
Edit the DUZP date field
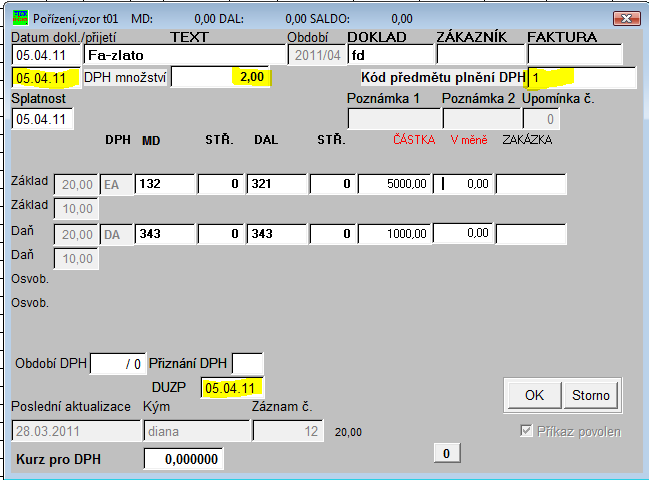point(232,388)
